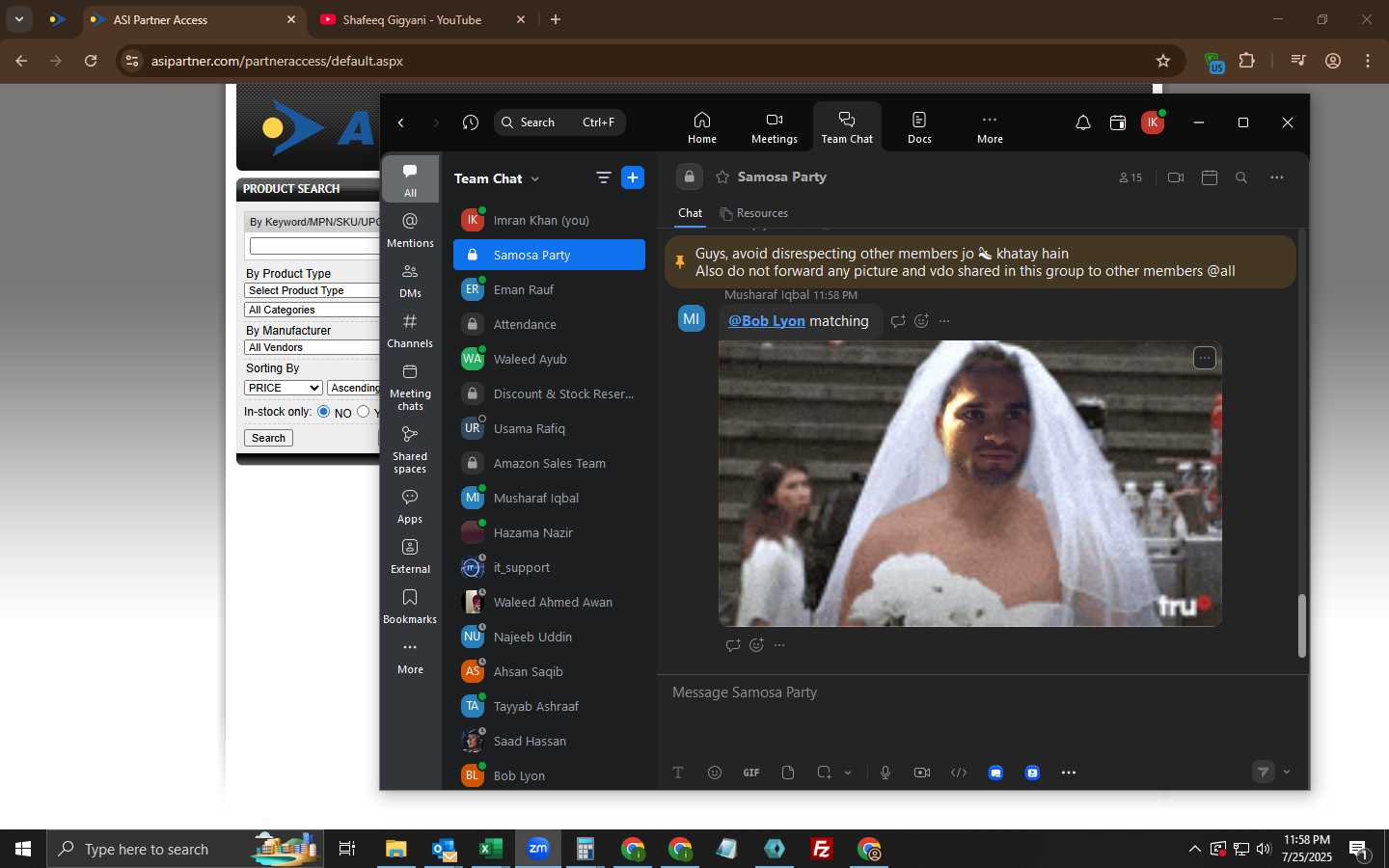
Task: Open External in the sidebar
Action: (410, 556)
